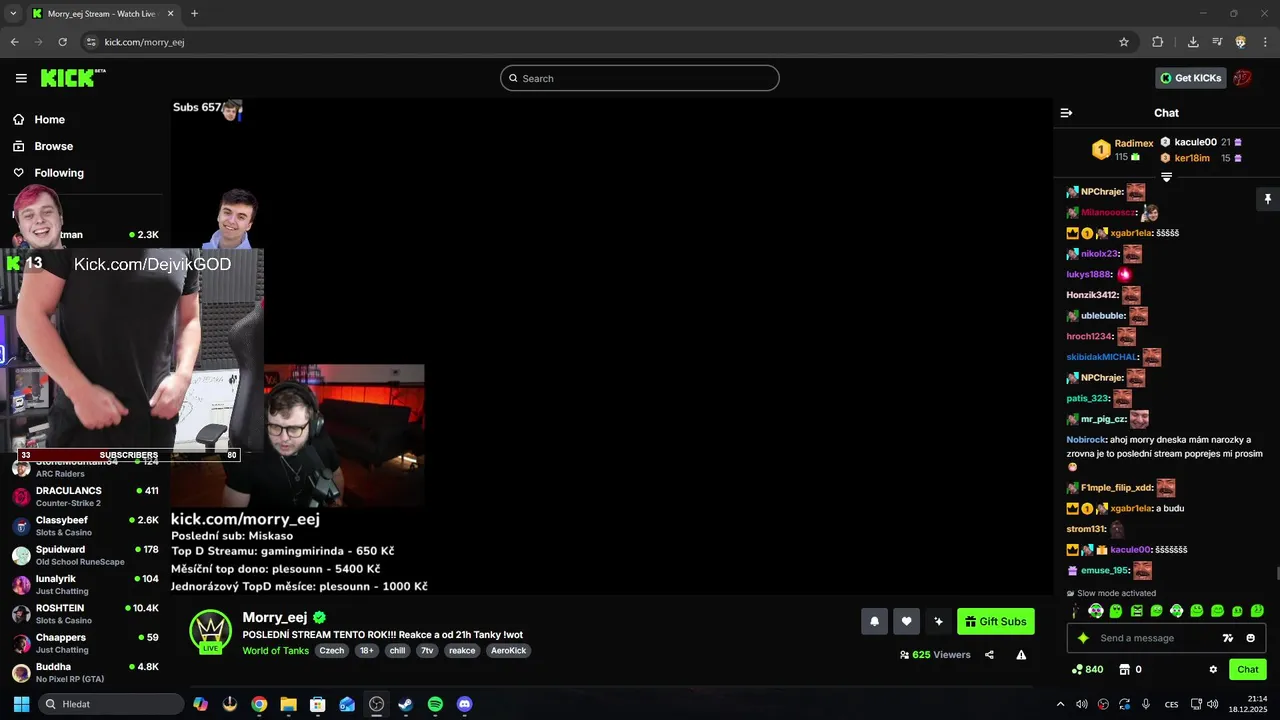1280x720 pixels.
Task: Bookmark this page with star icon
Action: click(1124, 42)
